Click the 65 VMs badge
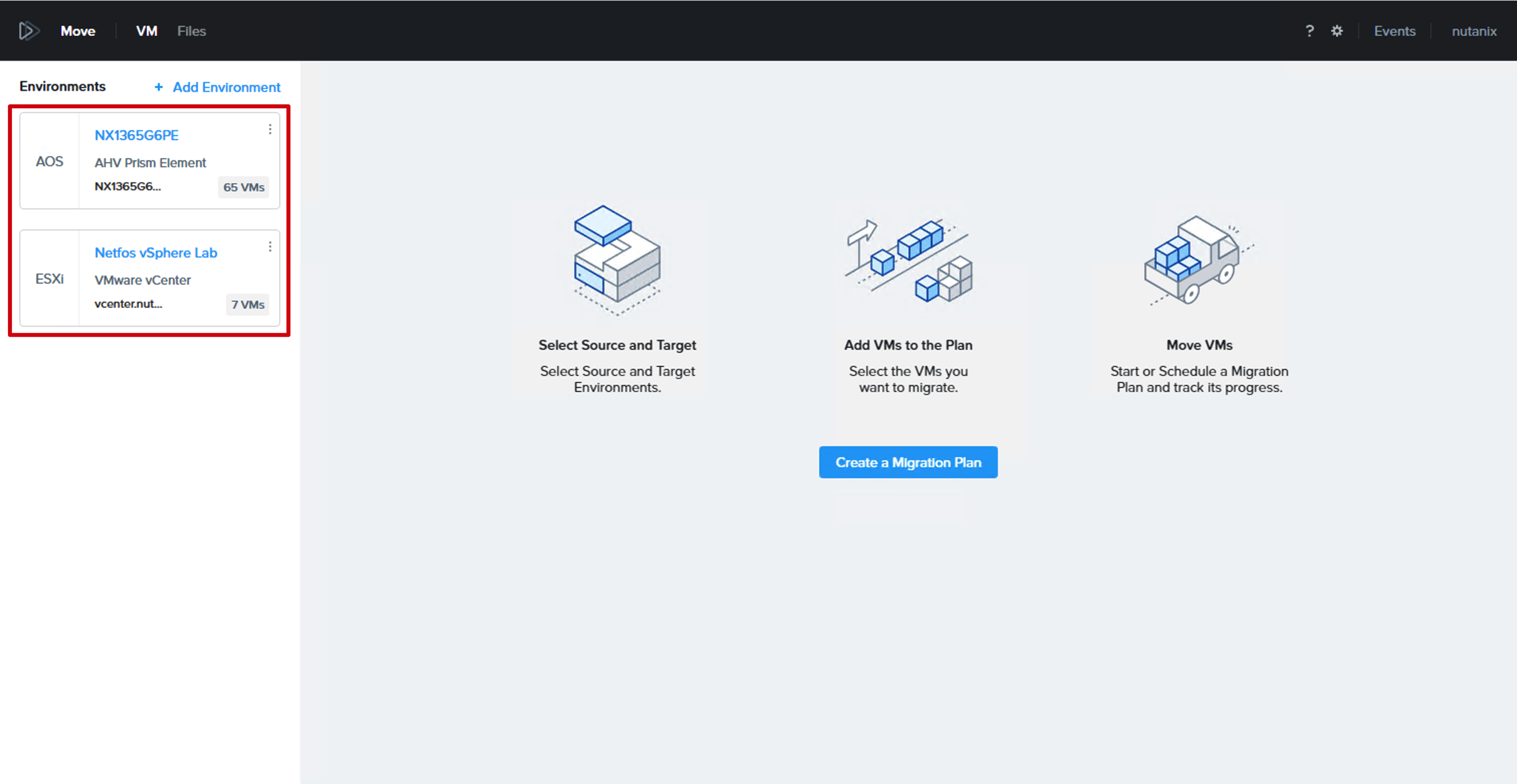 tap(244, 187)
